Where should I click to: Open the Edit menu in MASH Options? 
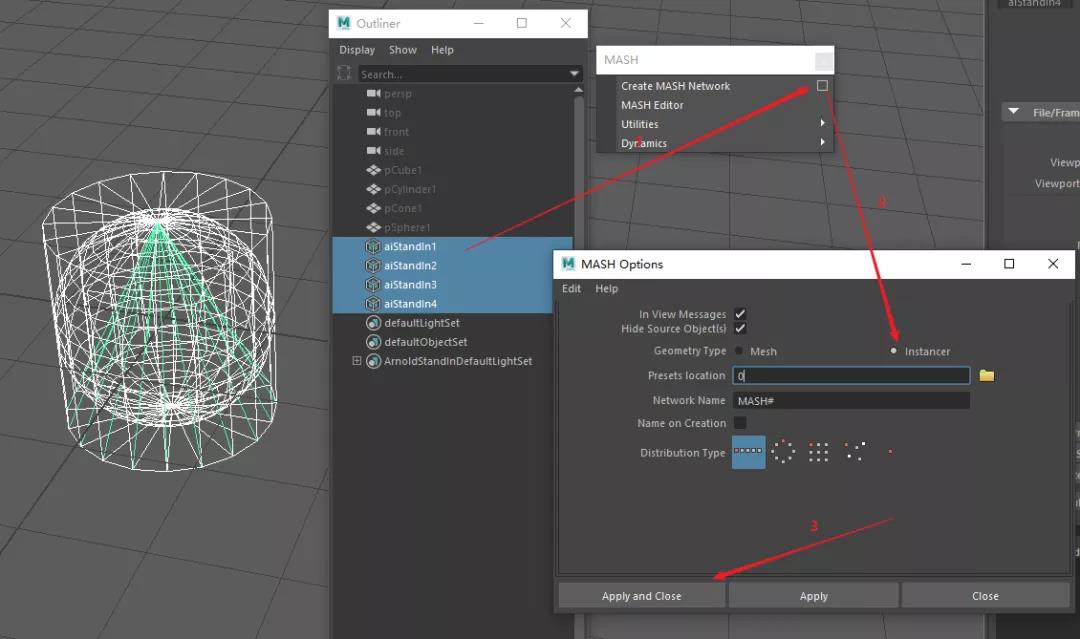click(571, 289)
